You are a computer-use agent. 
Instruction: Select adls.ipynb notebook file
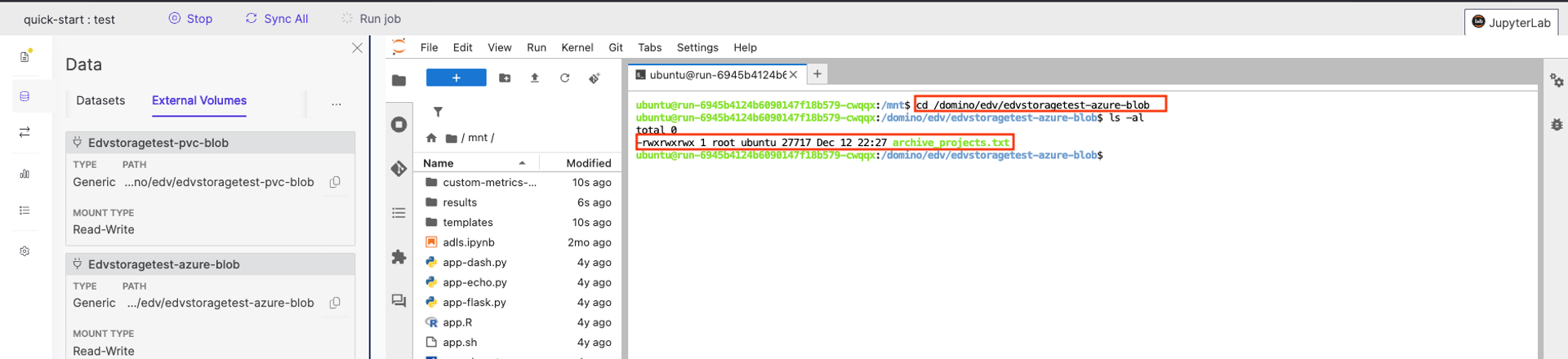tap(518, 242)
